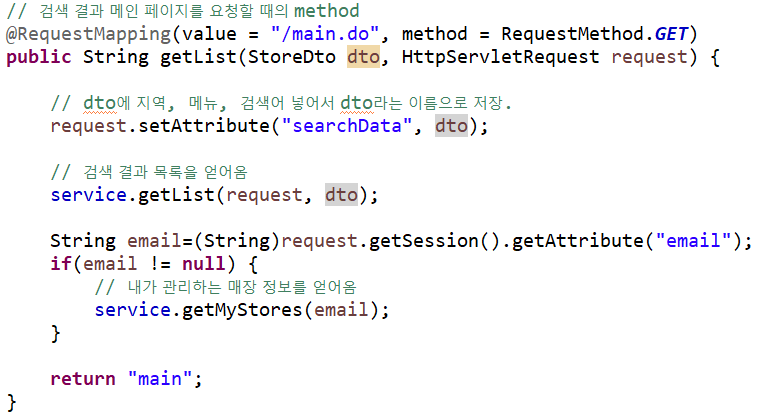Screen dimensions: 758x417
Task: Click the null keyword
Action: pyautogui.click(x=204, y=264)
